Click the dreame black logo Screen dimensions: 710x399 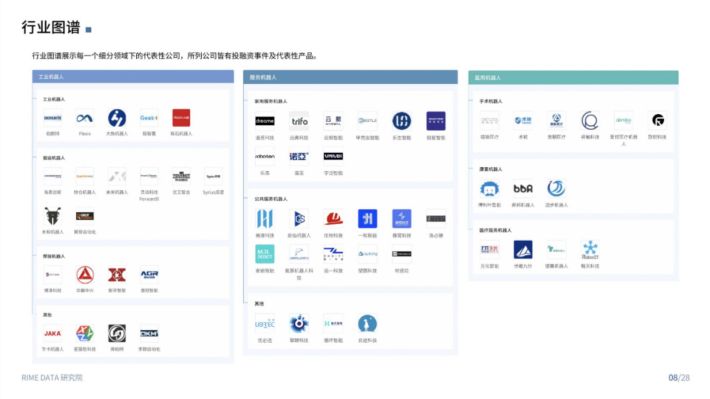point(265,121)
